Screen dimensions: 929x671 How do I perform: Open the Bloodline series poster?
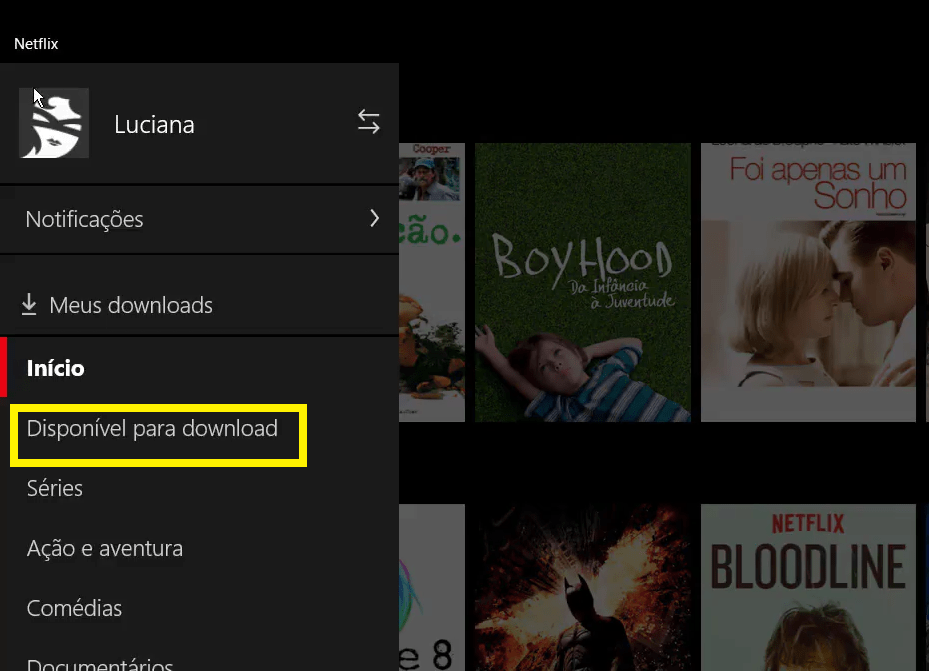(808, 587)
